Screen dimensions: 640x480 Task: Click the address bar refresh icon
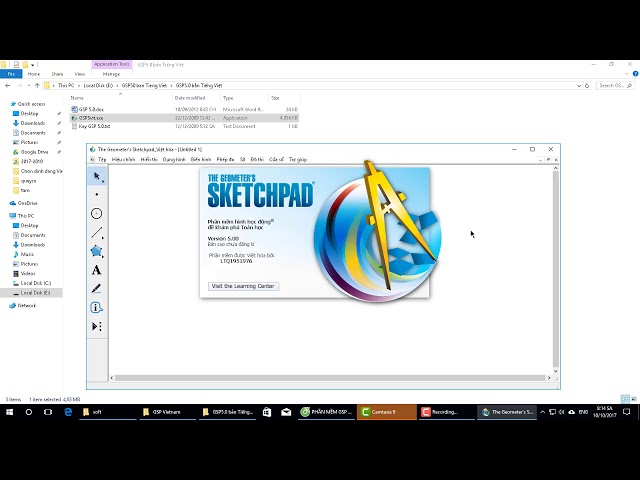click(x=587, y=86)
